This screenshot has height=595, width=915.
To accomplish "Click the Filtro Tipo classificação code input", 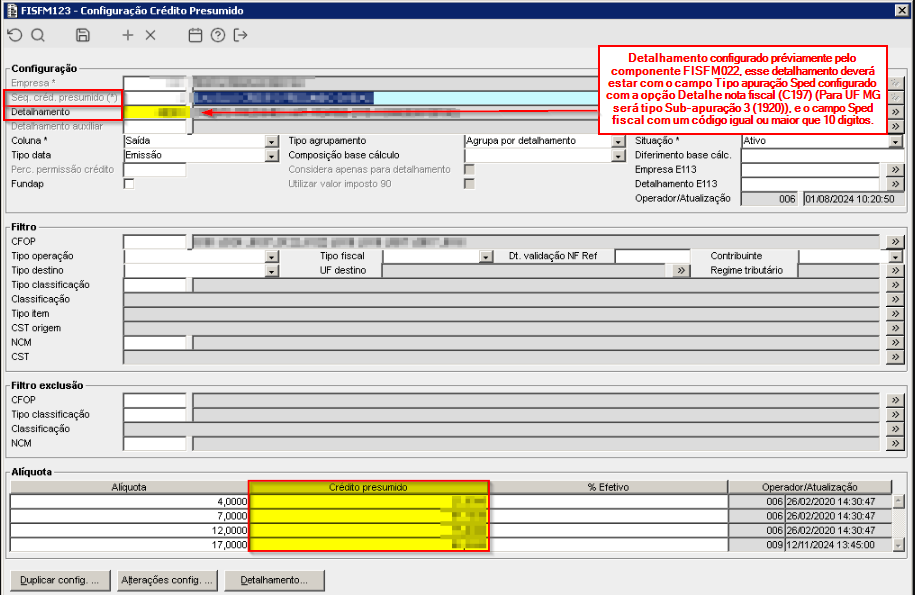I will click(155, 285).
